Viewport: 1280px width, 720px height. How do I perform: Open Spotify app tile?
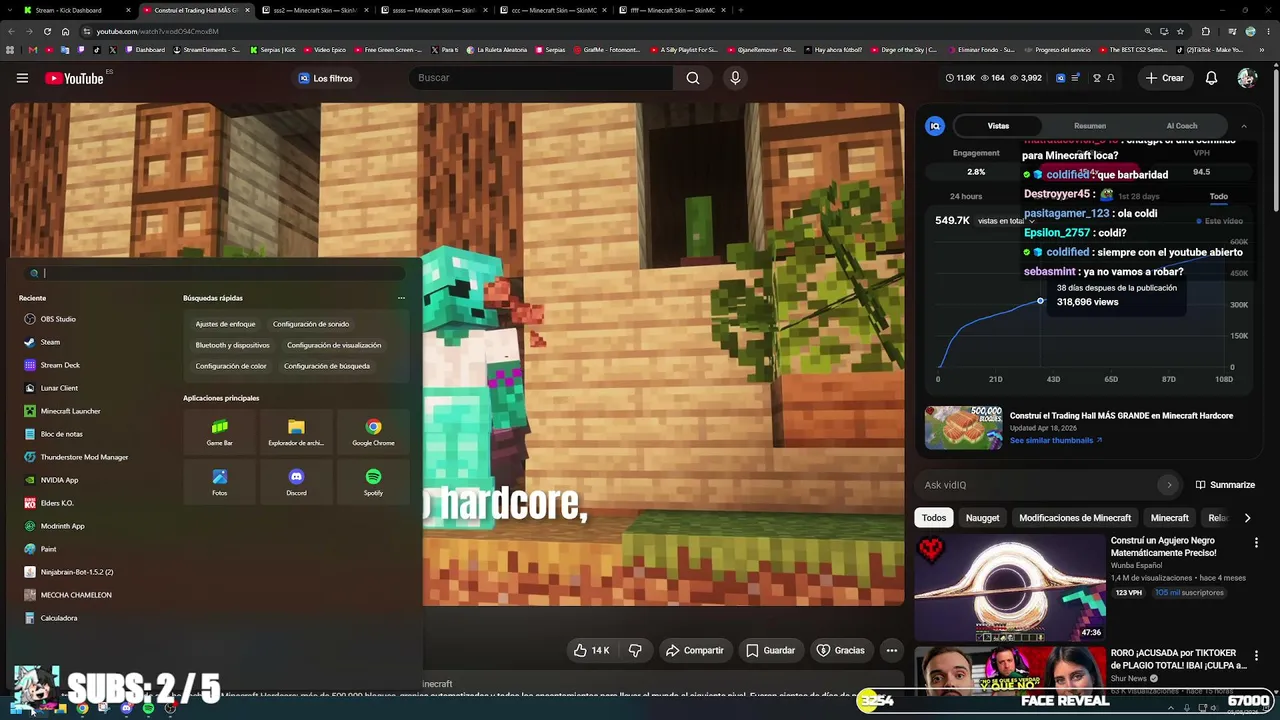tap(373, 482)
